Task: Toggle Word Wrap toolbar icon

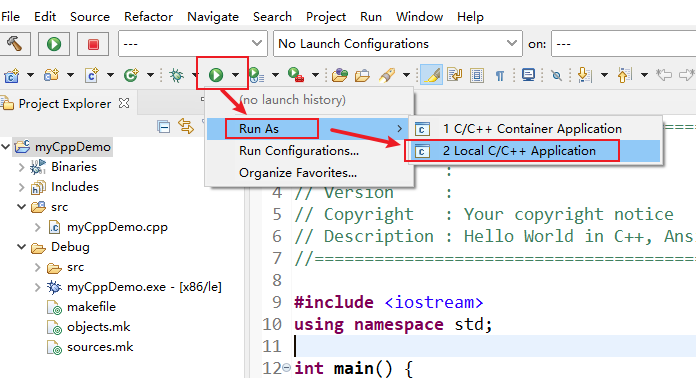Action: [x=455, y=75]
